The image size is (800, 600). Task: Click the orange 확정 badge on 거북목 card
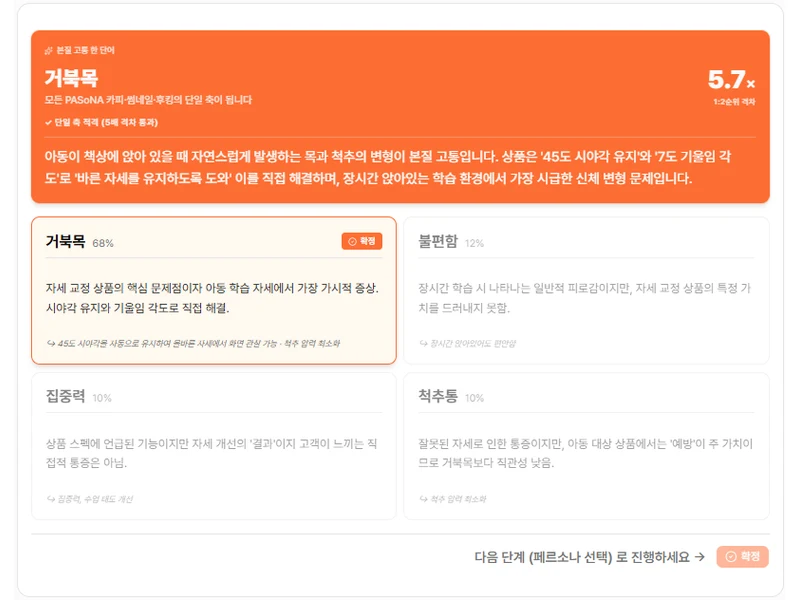click(x=362, y=241)
